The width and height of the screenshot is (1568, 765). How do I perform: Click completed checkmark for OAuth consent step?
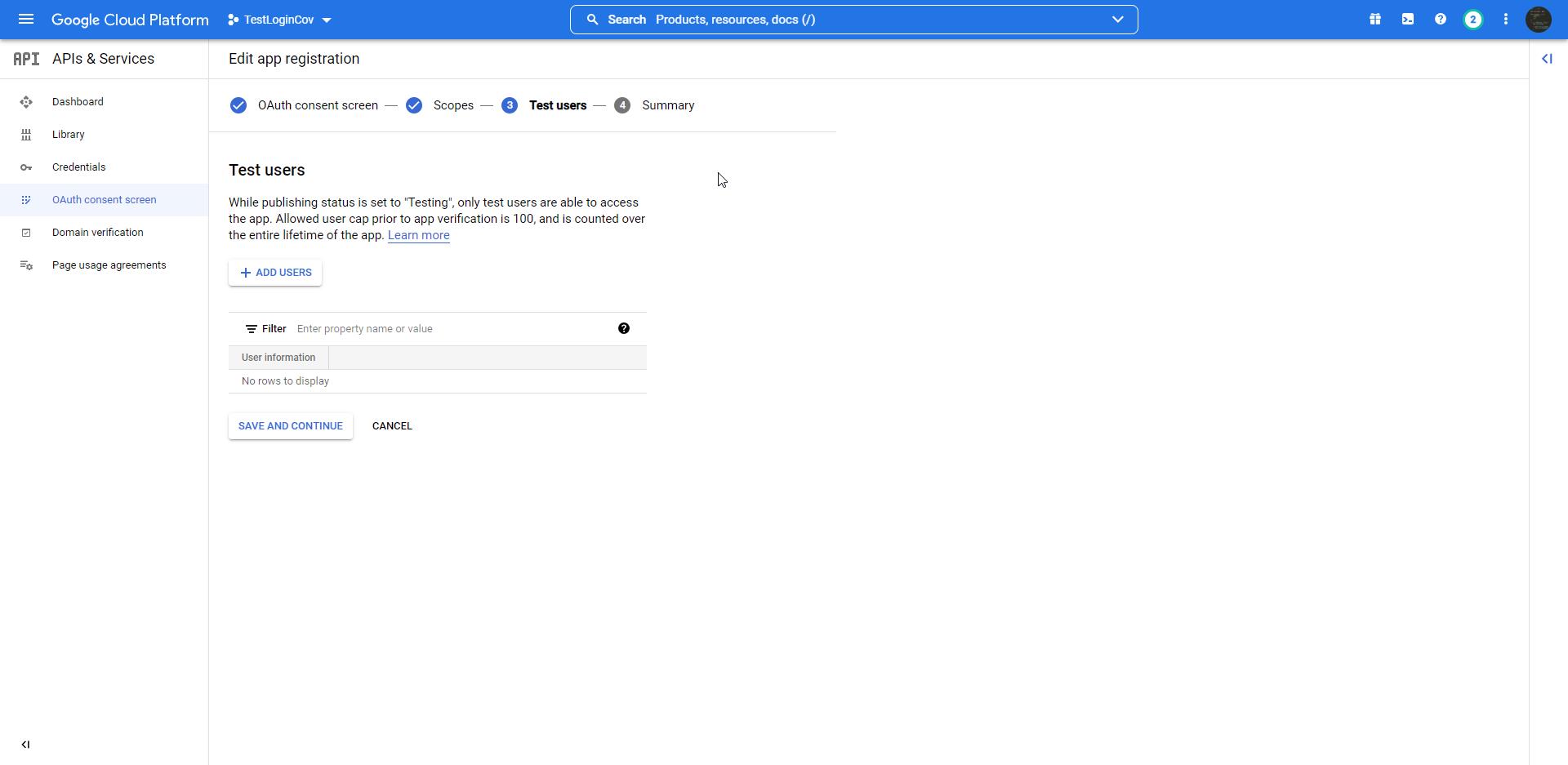(x=238, y=105)
